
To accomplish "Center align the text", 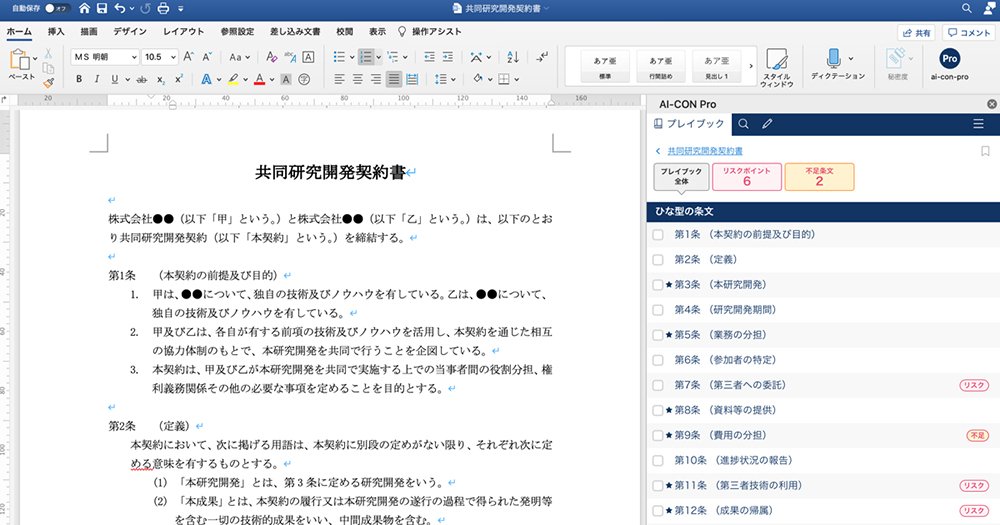I will [358, 79].
